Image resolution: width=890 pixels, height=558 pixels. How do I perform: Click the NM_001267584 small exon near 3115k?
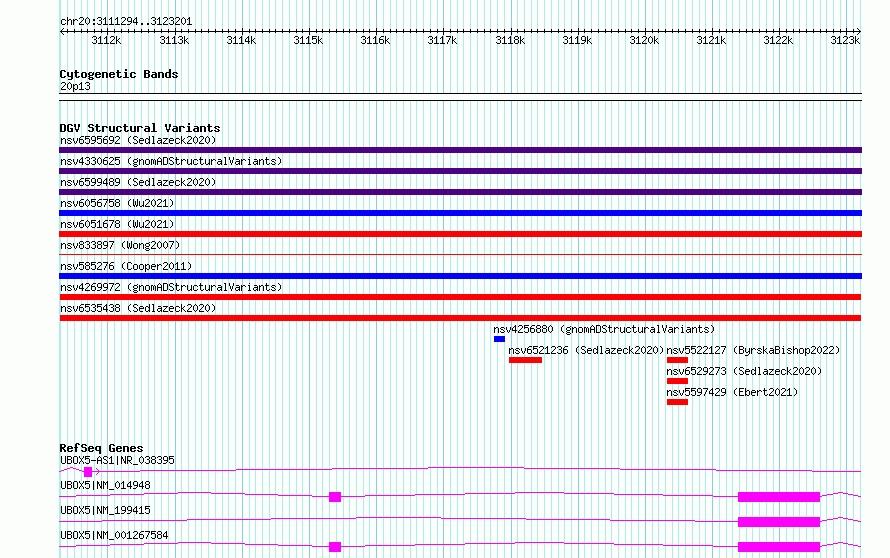click(x=335, y=547)
